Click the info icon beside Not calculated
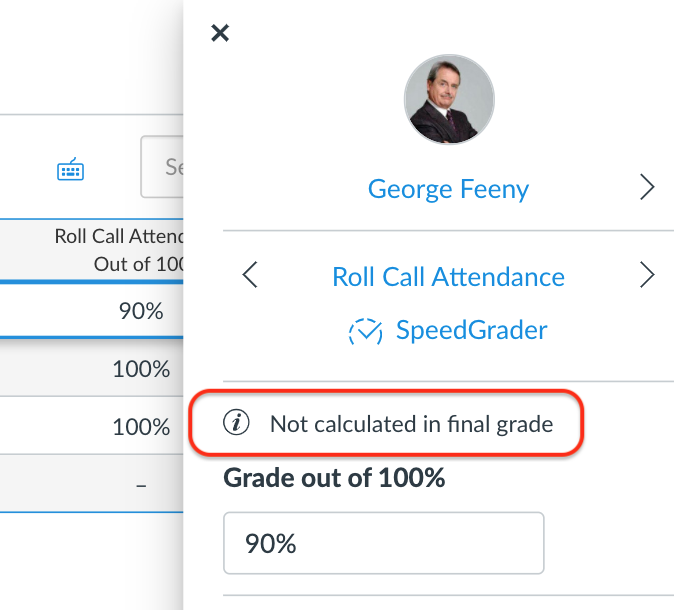This screenshot has width=698, height=610. pos(236,424)
